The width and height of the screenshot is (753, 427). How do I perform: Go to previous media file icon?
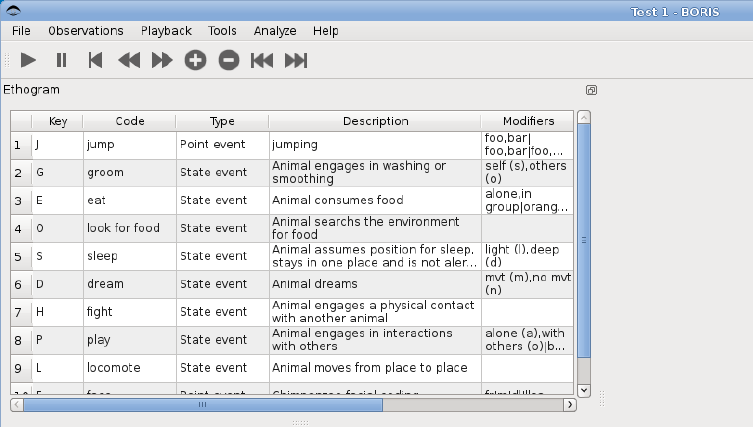[262, 61]
